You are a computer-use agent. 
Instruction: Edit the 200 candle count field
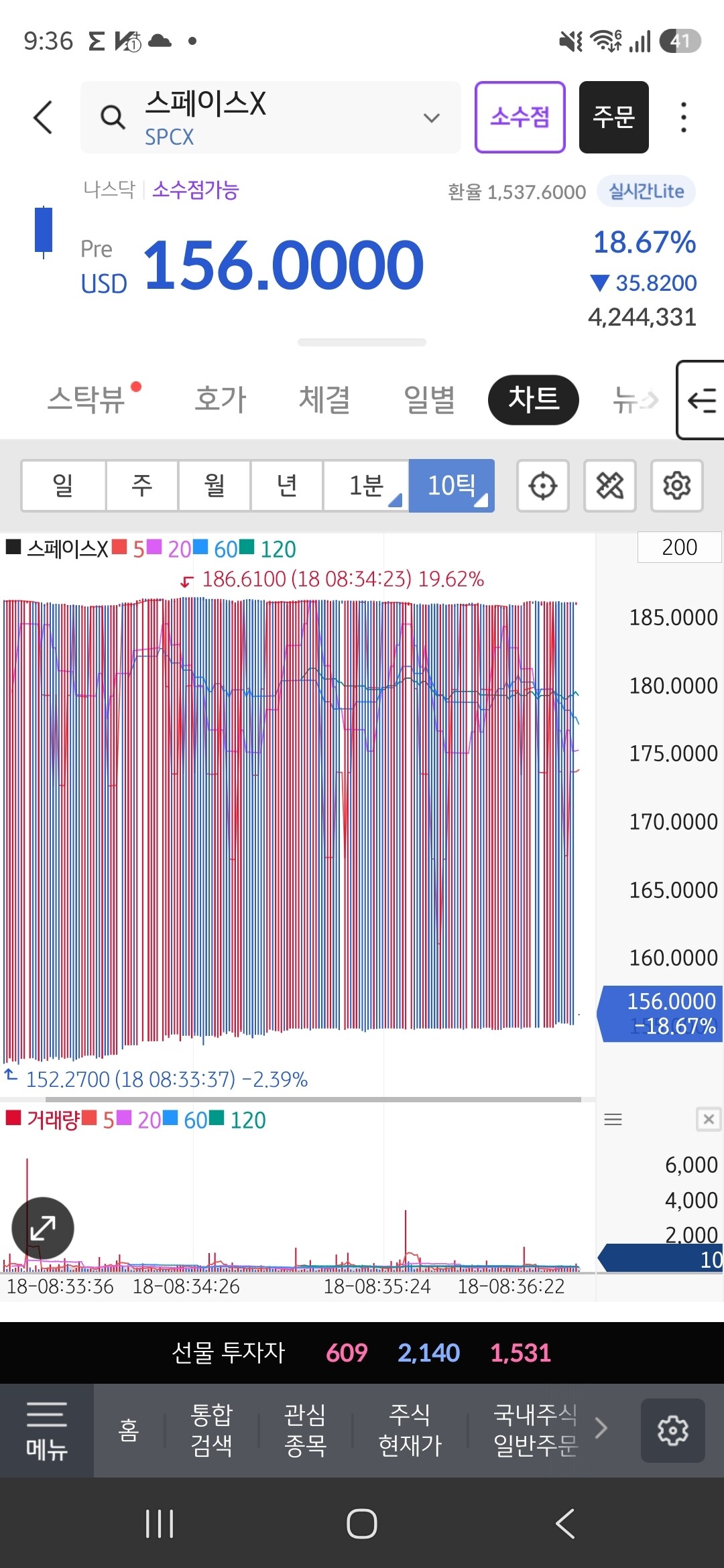[x=679, y=547]
